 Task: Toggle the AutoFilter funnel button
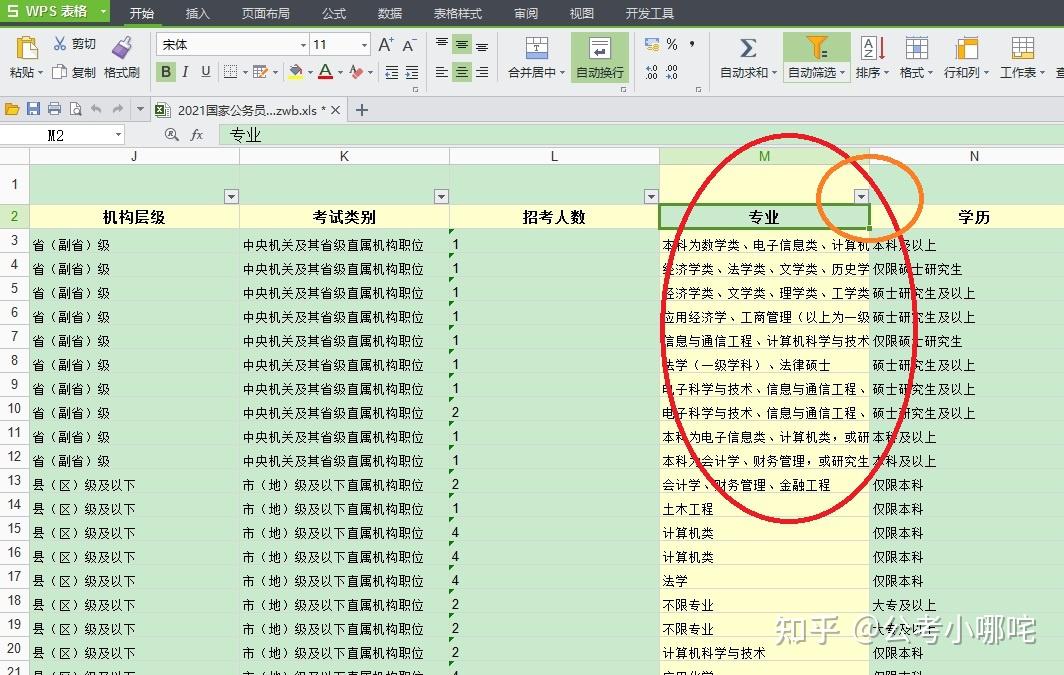(x=816, y=58)
